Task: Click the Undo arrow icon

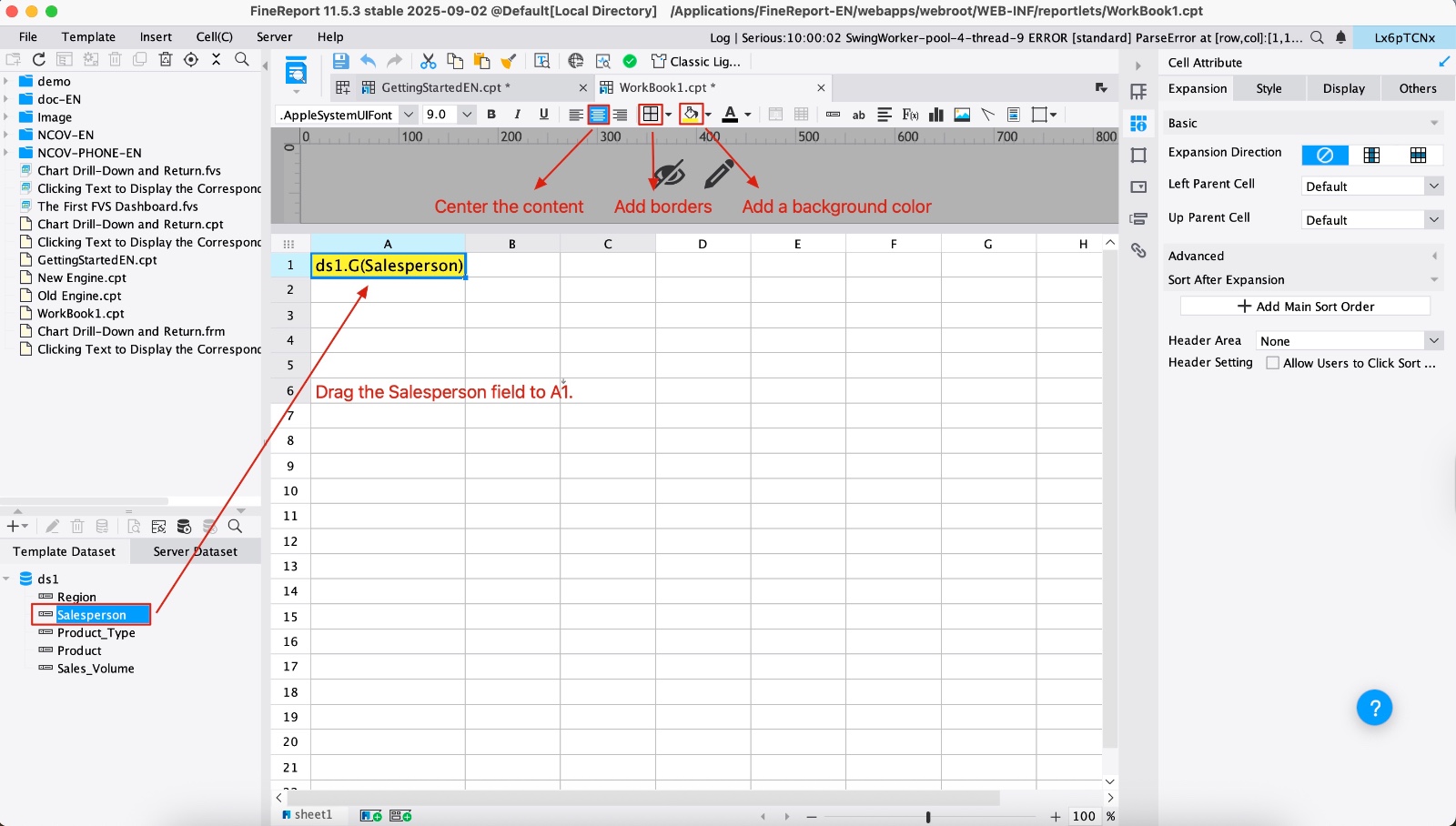Action: [368, 61]
